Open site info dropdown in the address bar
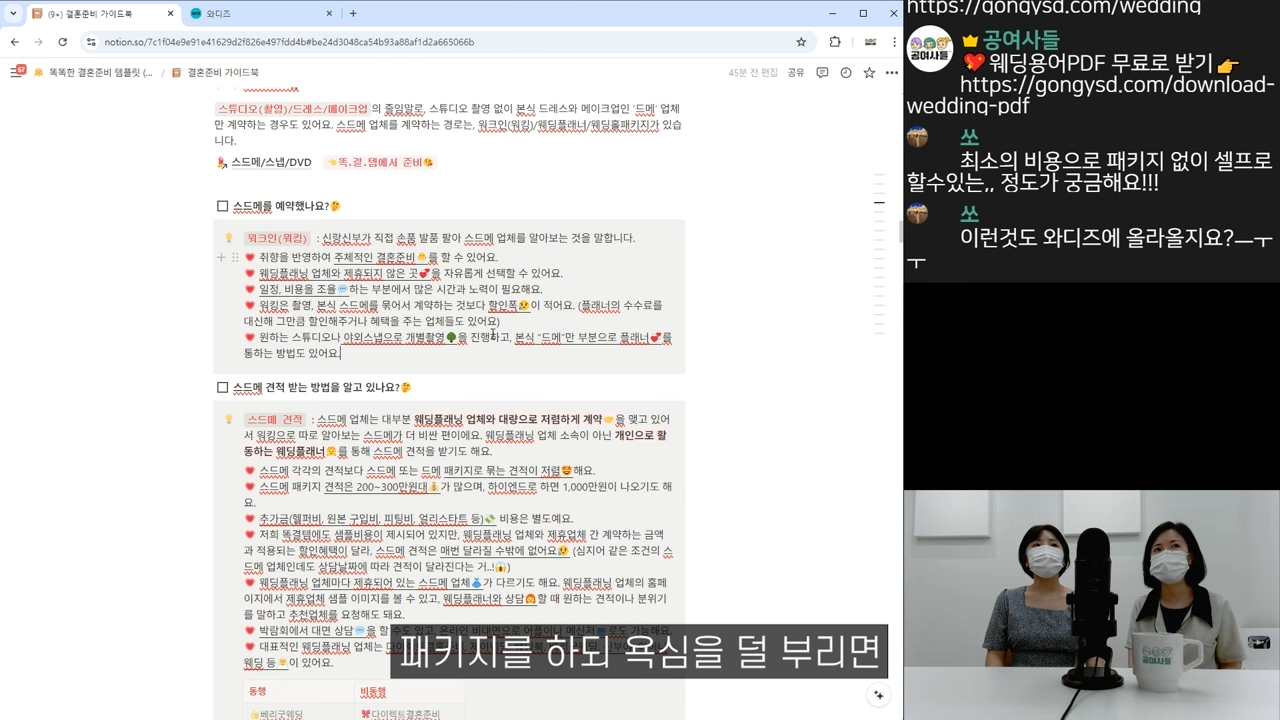1280x720 pixels. click(92, 41)
